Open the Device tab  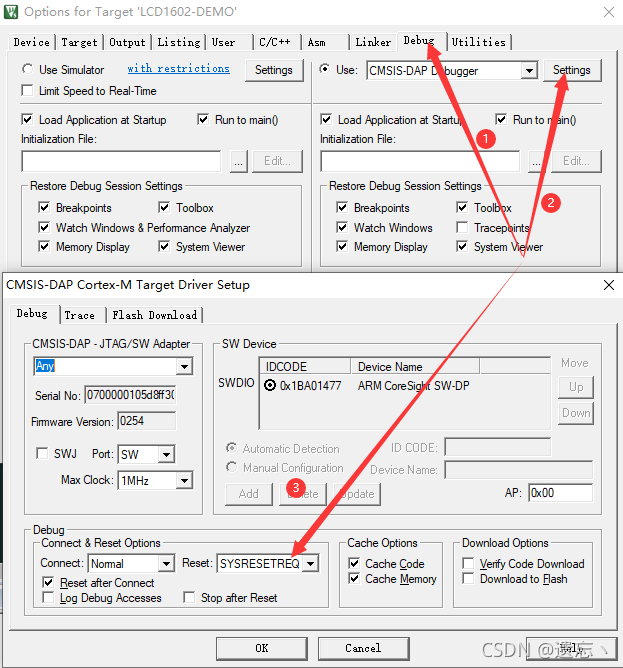[x=32, y=42]
